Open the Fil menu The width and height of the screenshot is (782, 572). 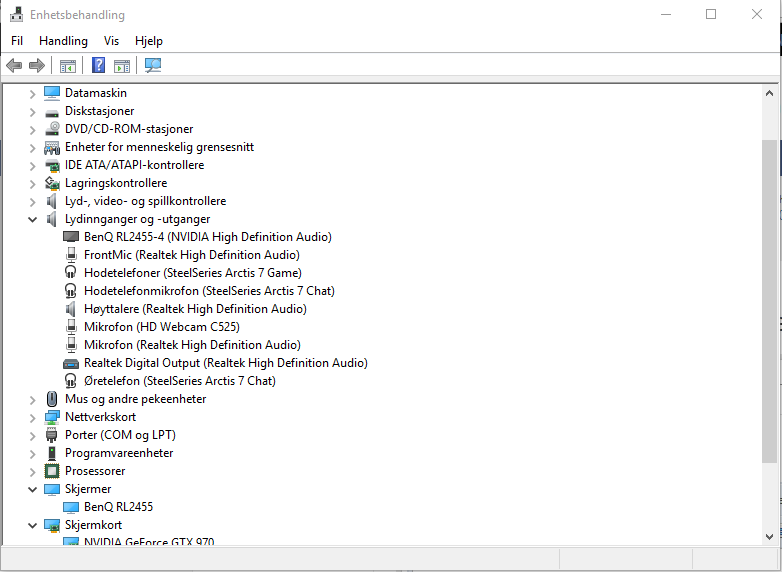(17, 41)
